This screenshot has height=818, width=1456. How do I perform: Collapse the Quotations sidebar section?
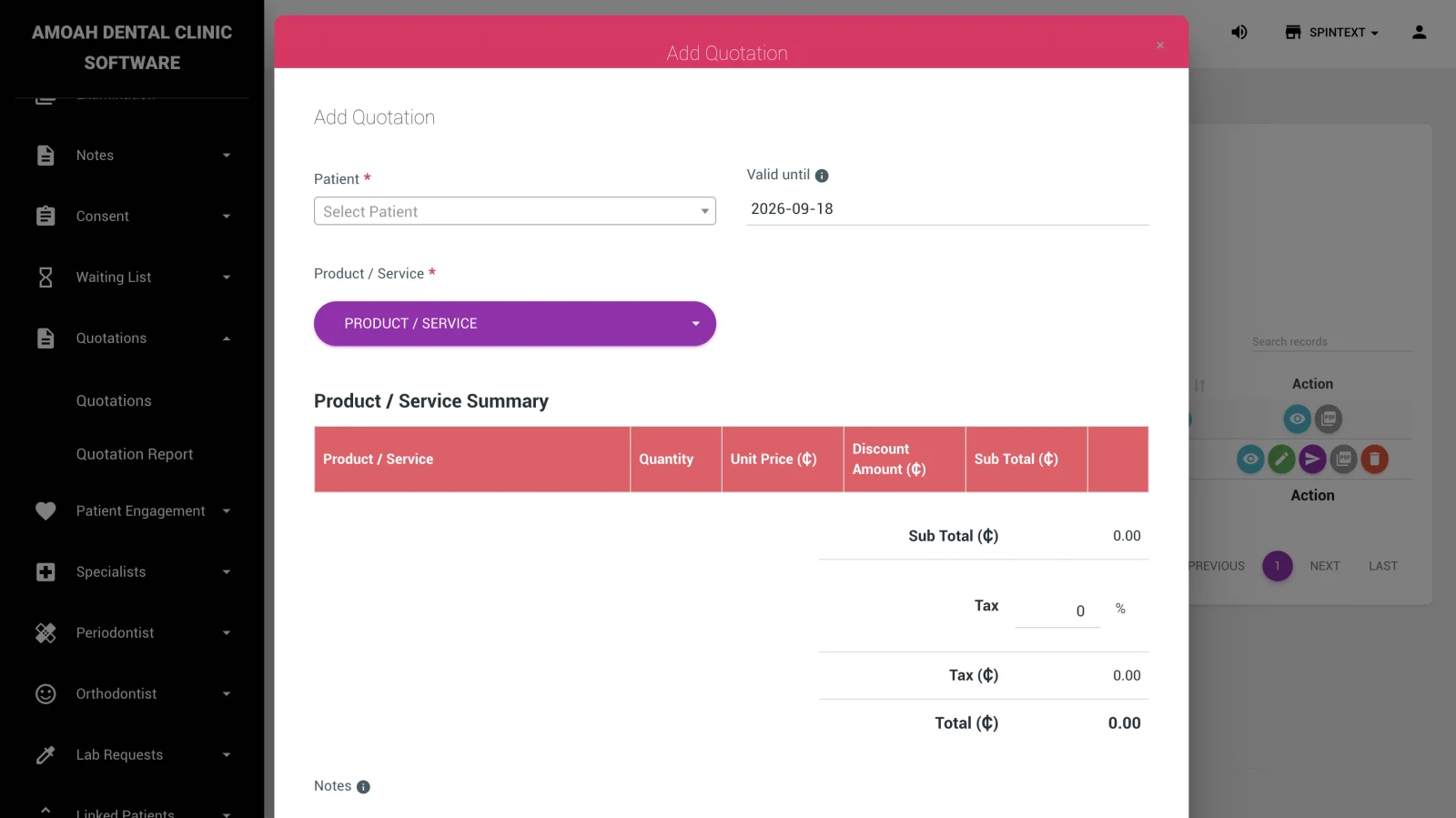pos(133,338)
